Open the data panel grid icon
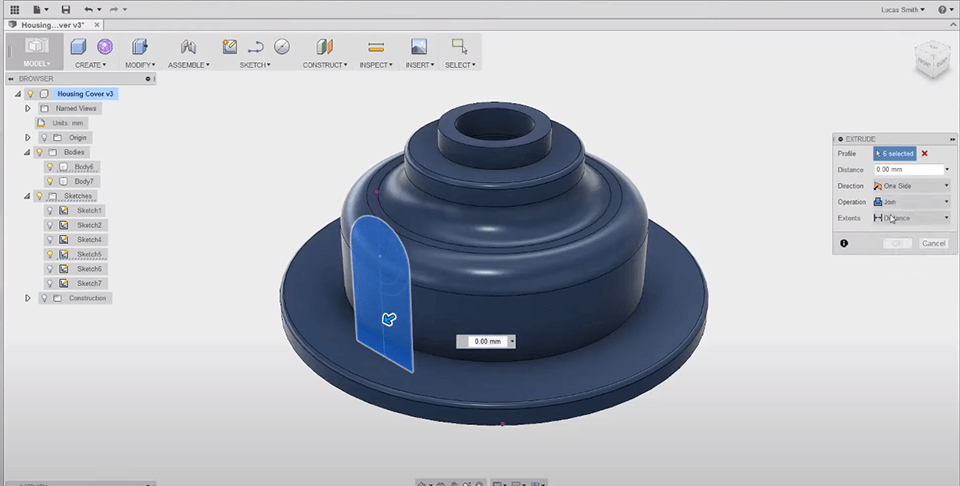 (14, 9)
